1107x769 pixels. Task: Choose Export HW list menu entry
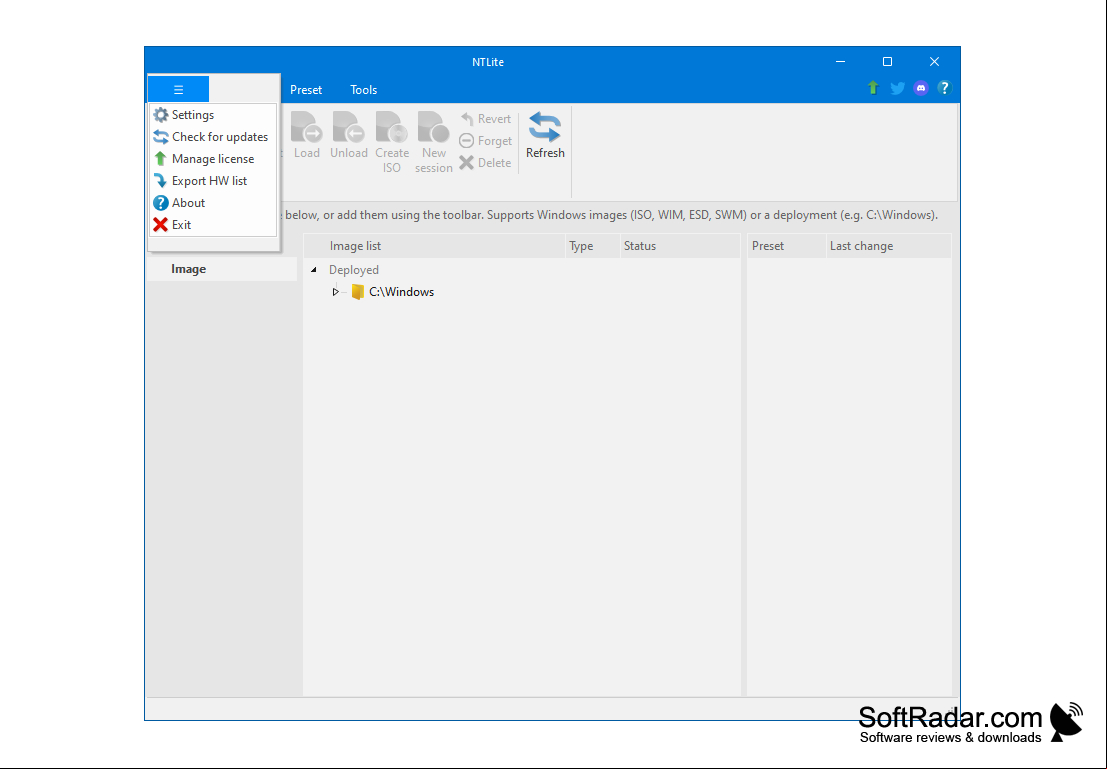point(213,180)
